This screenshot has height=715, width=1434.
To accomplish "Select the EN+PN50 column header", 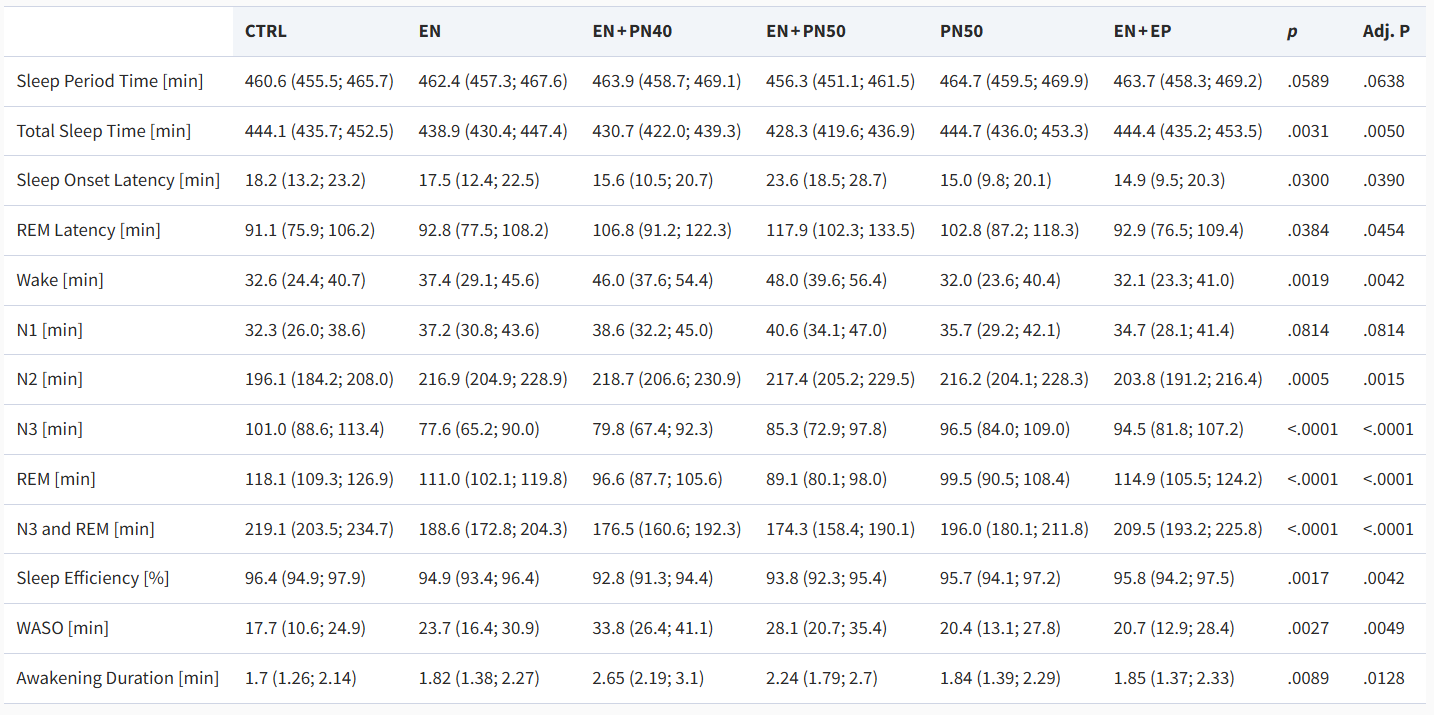I will (x=806, y=31).
